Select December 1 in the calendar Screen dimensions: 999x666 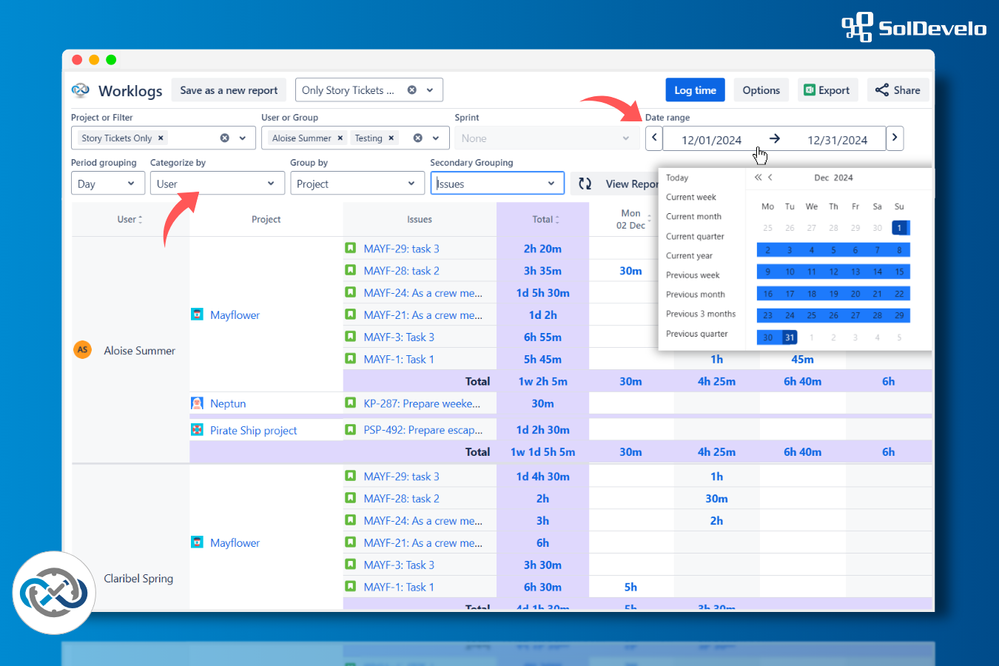coord(899,228)
